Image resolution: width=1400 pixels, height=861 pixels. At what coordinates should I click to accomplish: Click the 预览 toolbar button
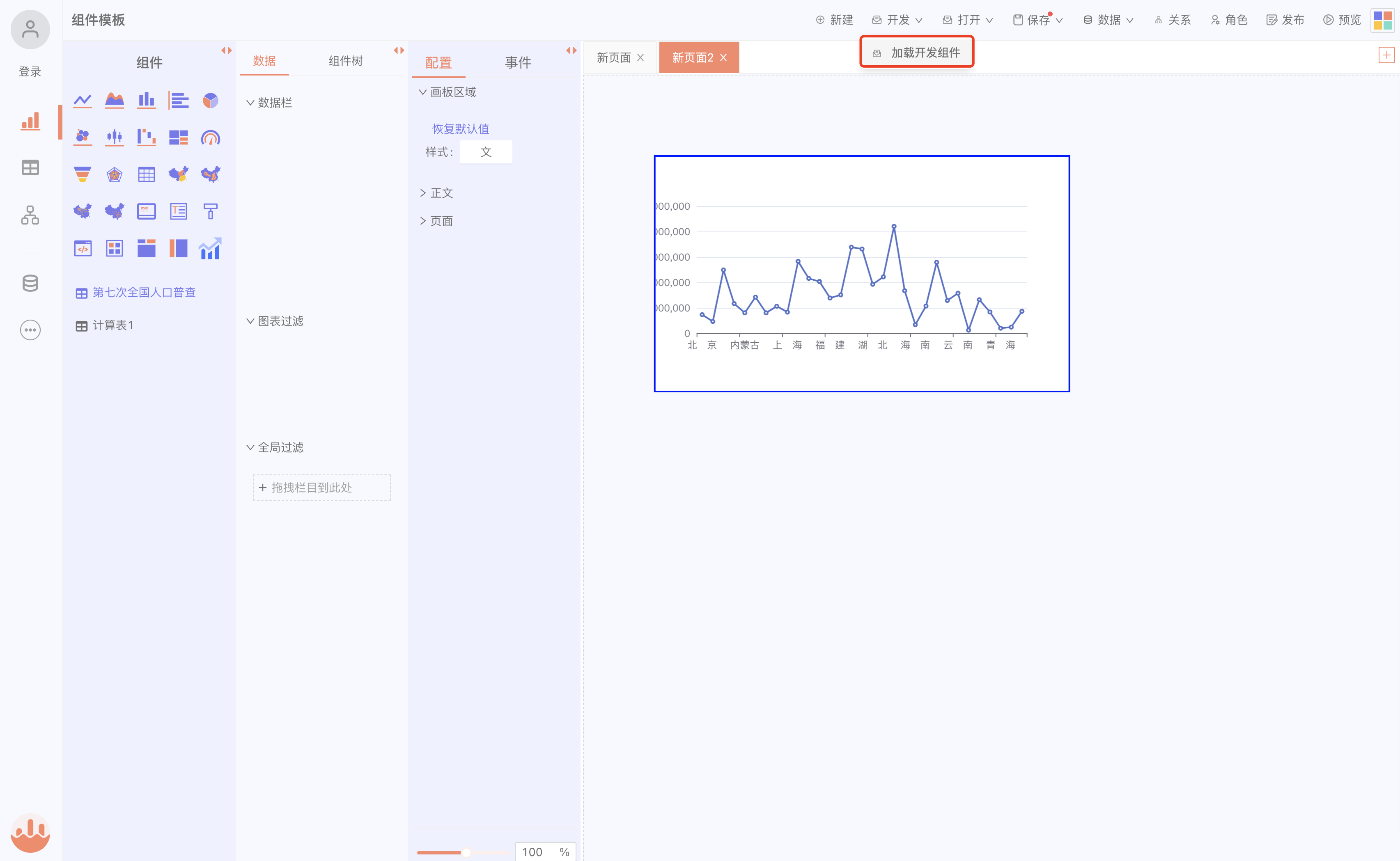tap(1342, 20)
